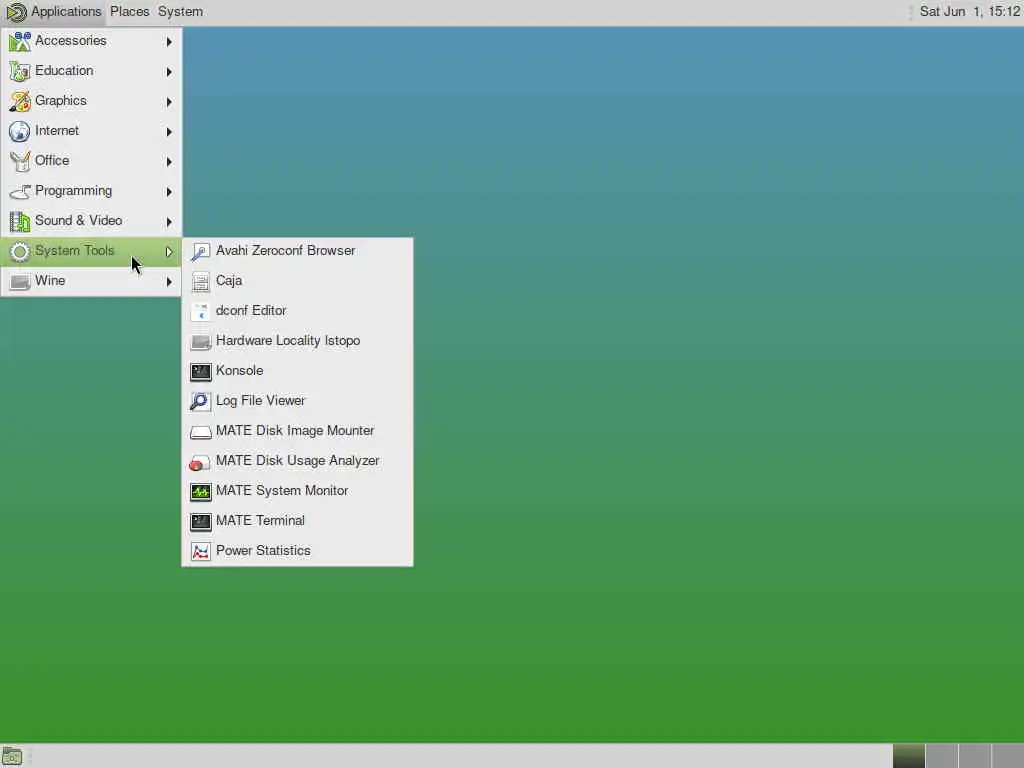Click the Konsole terminal icon
Screen dimensions: 1024x768
coord(200,372)
